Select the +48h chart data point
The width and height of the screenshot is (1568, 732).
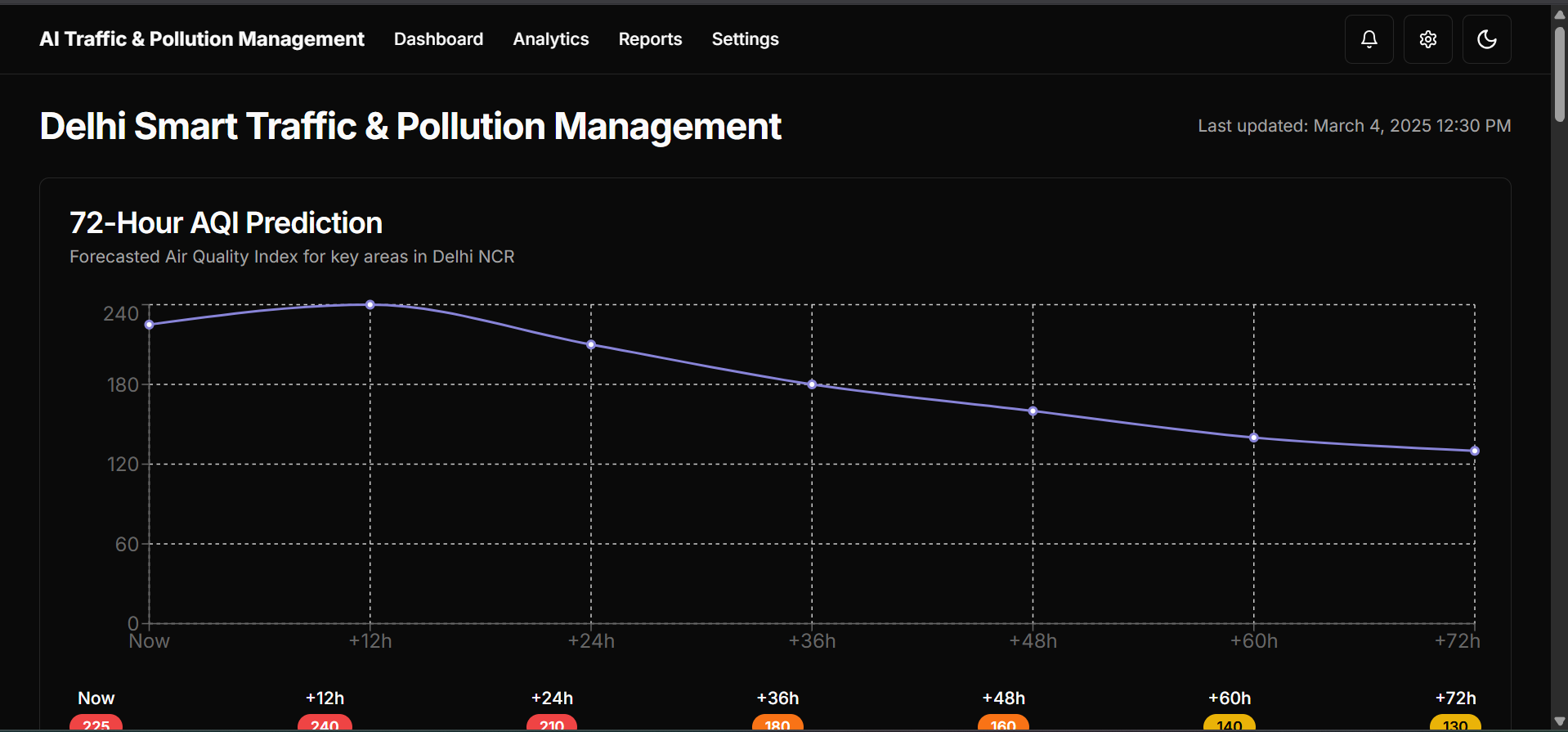[x=1033, y=411]
